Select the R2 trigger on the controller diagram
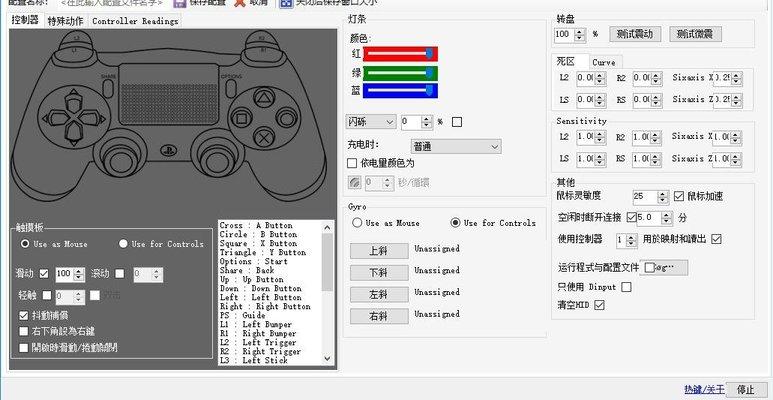Screen dimensions: 773x400 click(261, 38)
